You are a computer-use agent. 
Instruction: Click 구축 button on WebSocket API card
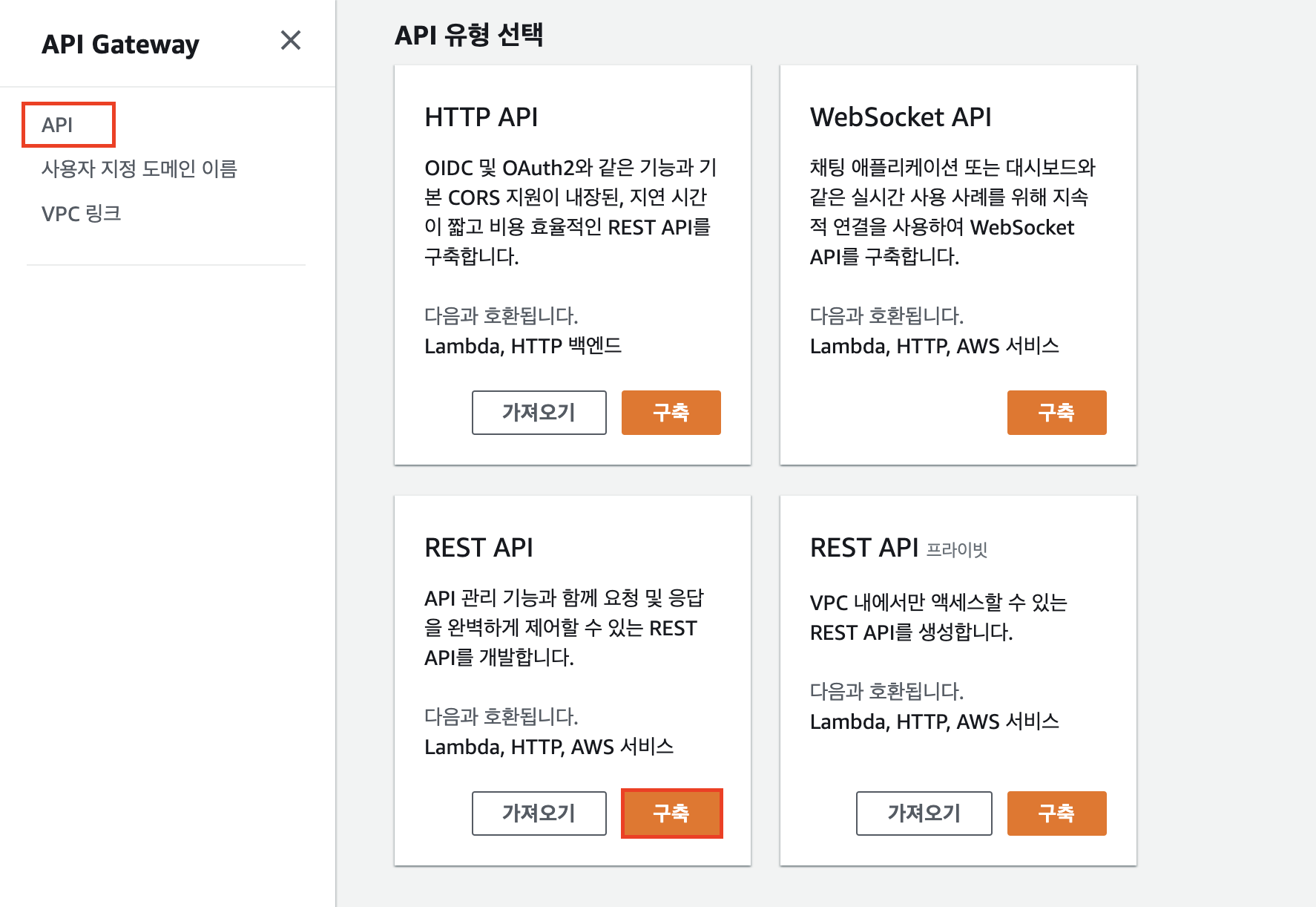1057,413
